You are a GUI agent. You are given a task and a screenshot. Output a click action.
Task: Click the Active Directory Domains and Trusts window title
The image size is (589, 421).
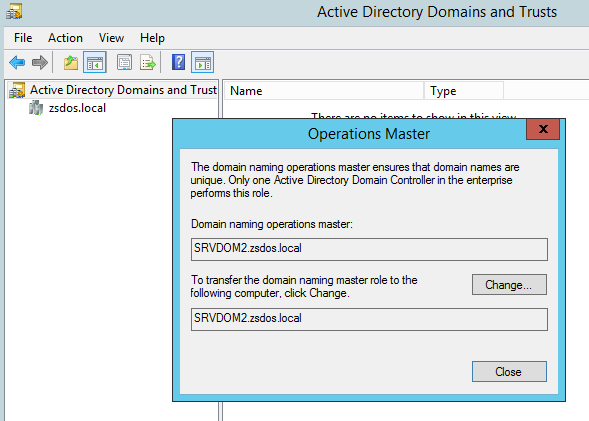(437, 12)
